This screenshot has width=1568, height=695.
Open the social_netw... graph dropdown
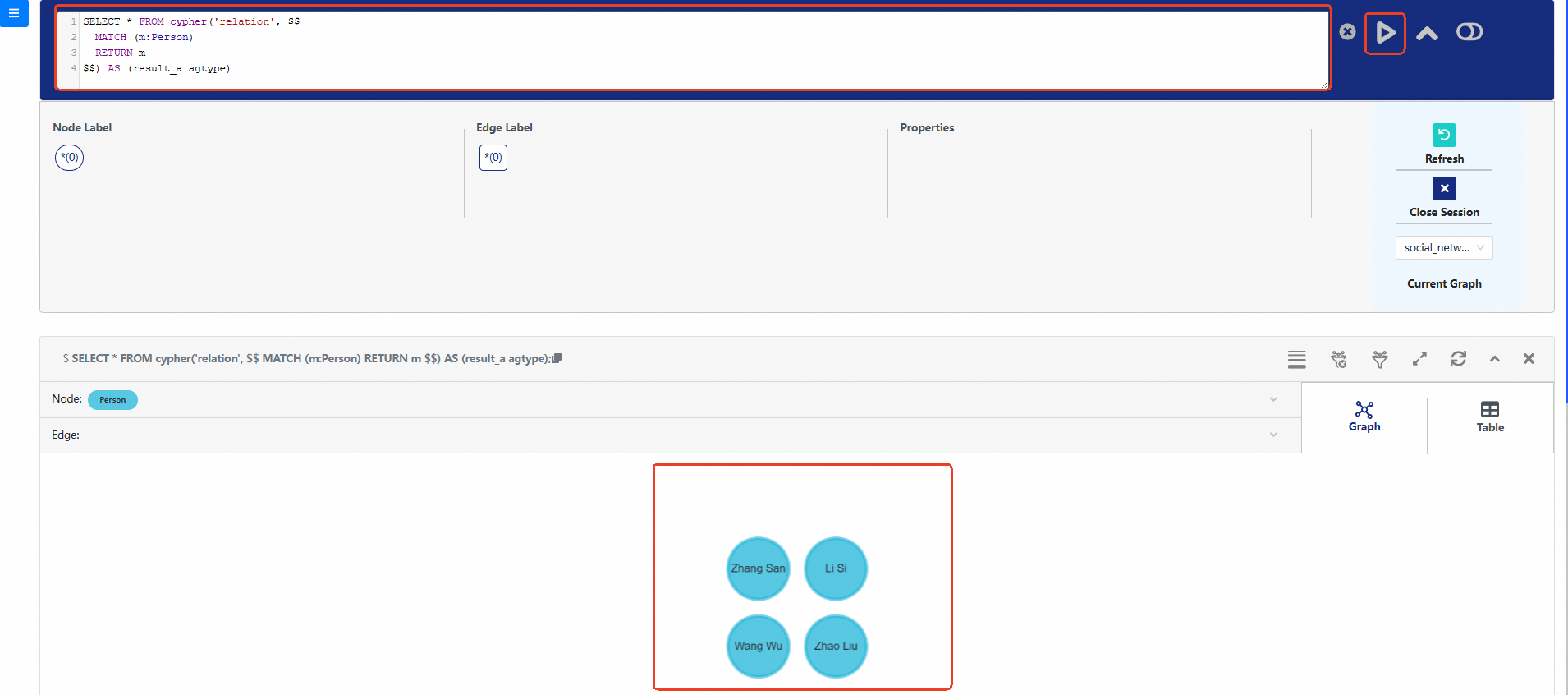1444,247
